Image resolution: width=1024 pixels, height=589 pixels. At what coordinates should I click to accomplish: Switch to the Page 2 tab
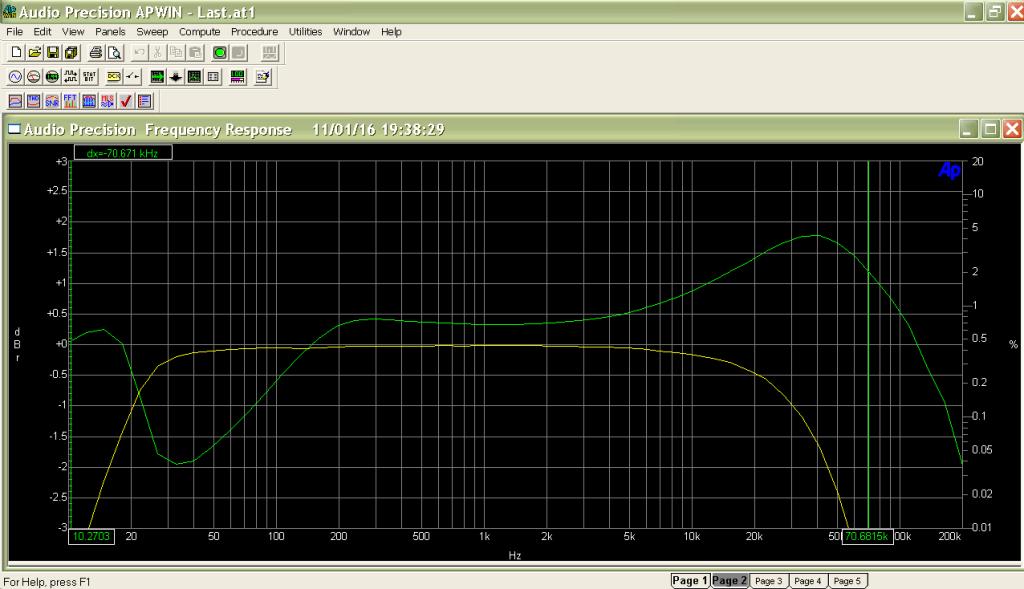click(729, 581)
